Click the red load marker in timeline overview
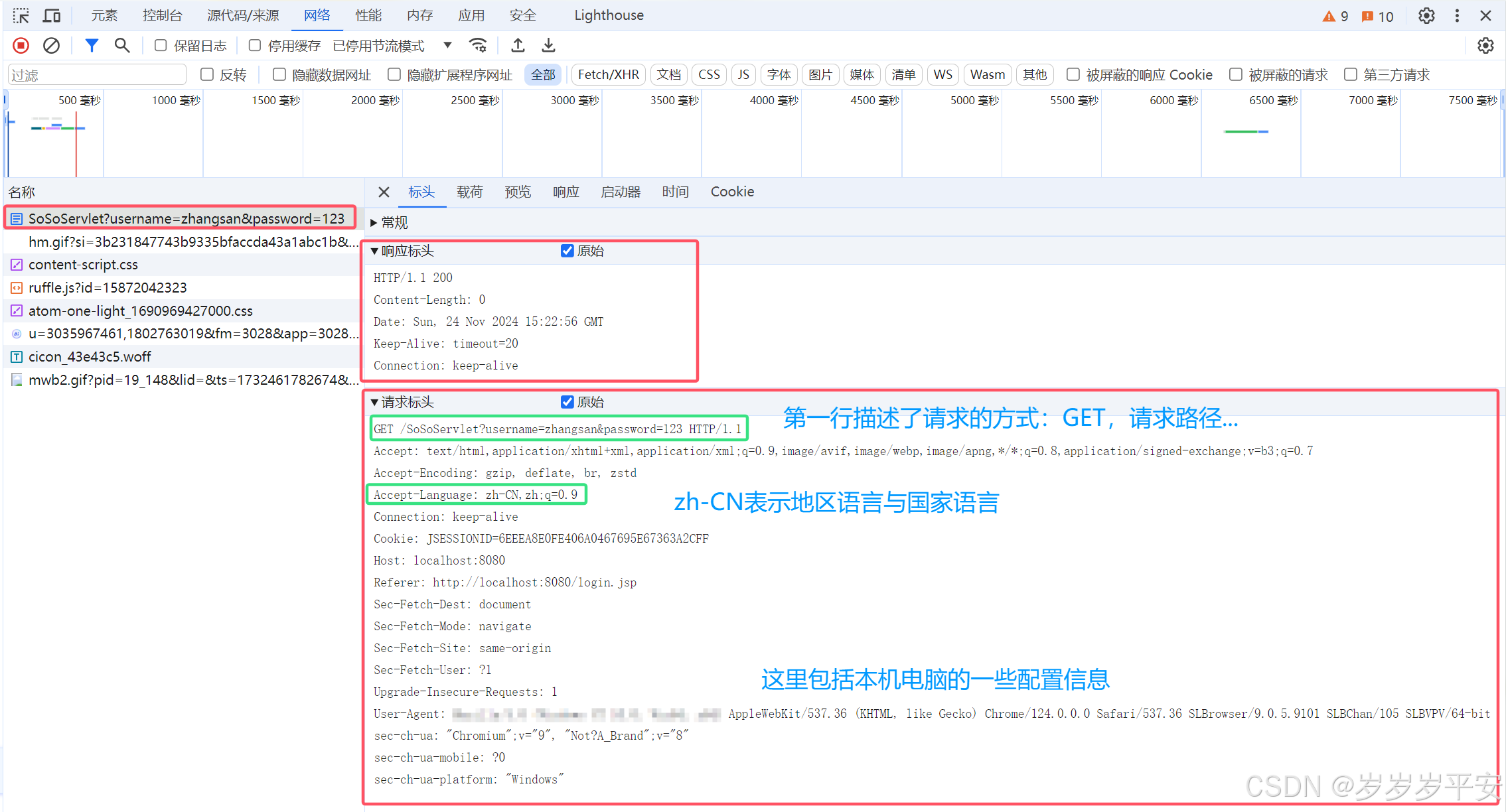The image size is (1506, 812). tap(76, 145)
